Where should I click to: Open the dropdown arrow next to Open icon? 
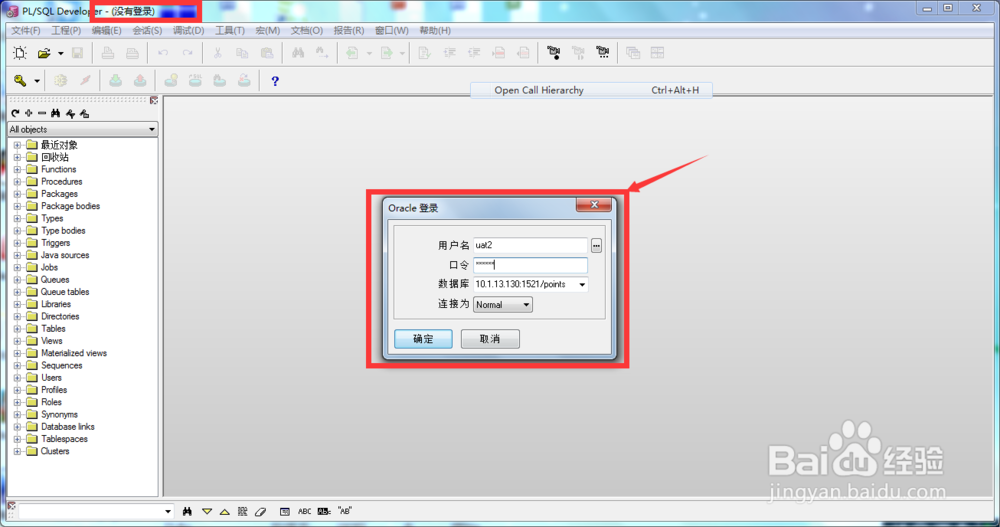[61, 54]
